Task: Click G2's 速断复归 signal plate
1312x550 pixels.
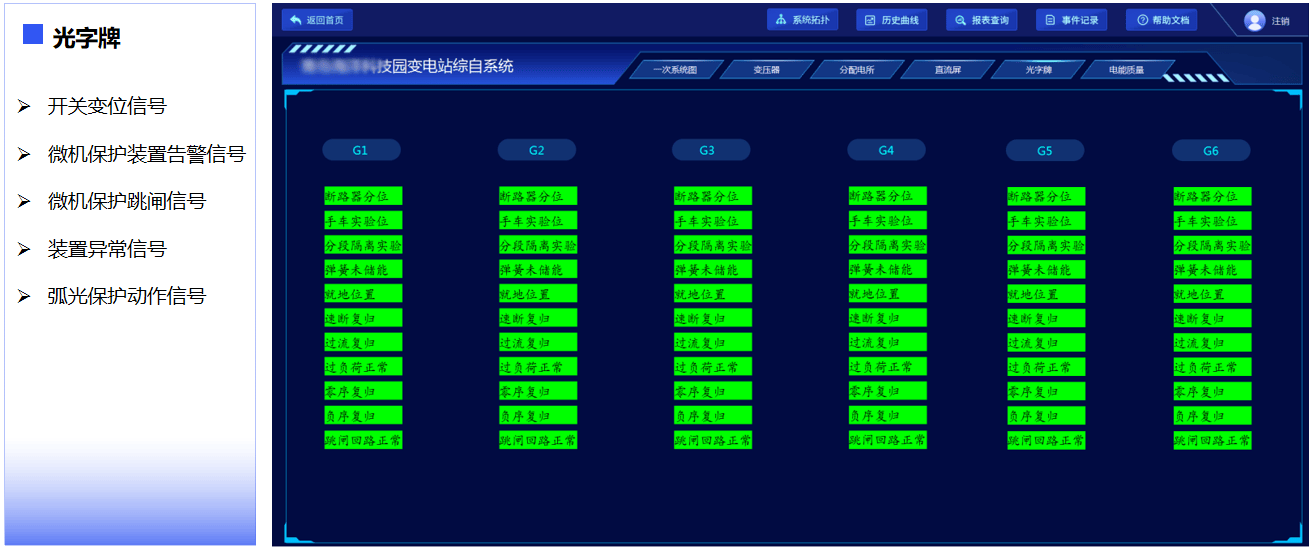Action: tap(538, 318)
